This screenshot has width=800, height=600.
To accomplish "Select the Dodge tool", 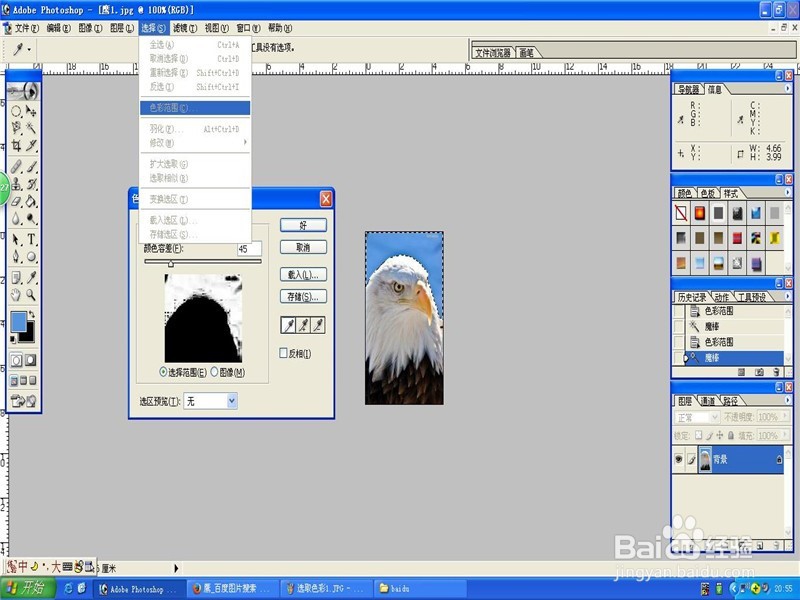I will tap(31, 218).
